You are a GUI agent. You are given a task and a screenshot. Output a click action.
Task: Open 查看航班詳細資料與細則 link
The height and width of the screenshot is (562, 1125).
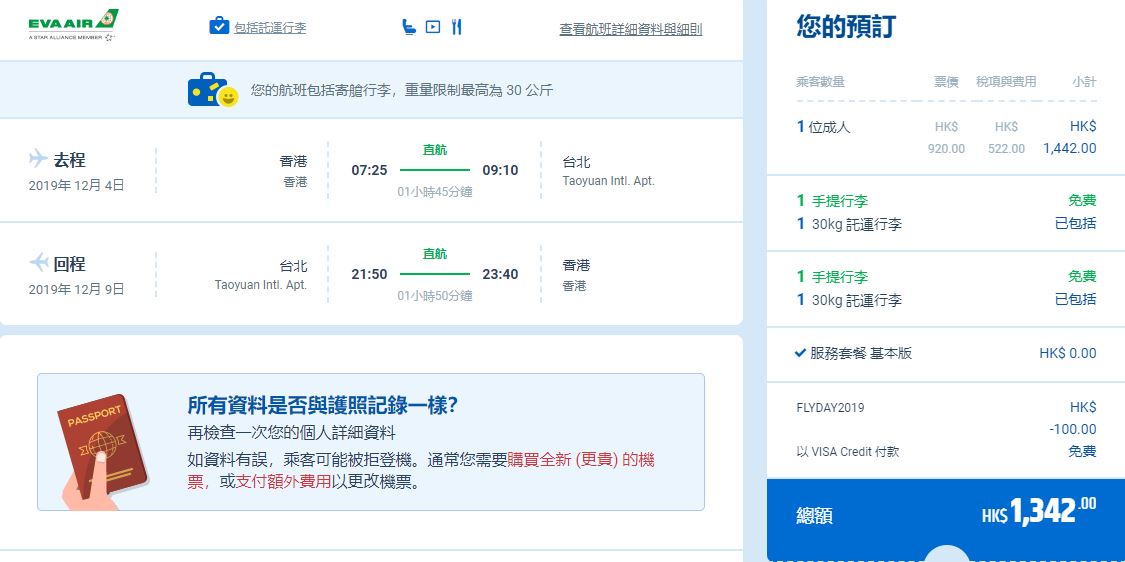(x=631, y=29)
